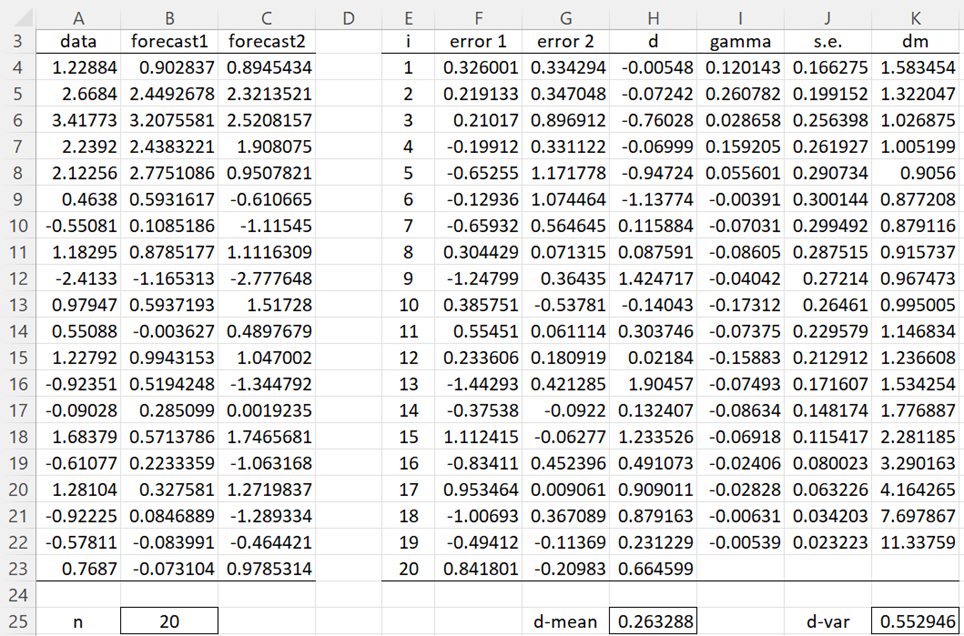Select the s.e. heading cell
Image resolution: width=964 pixels, height=636 pixels.
(x=828, y=41)
